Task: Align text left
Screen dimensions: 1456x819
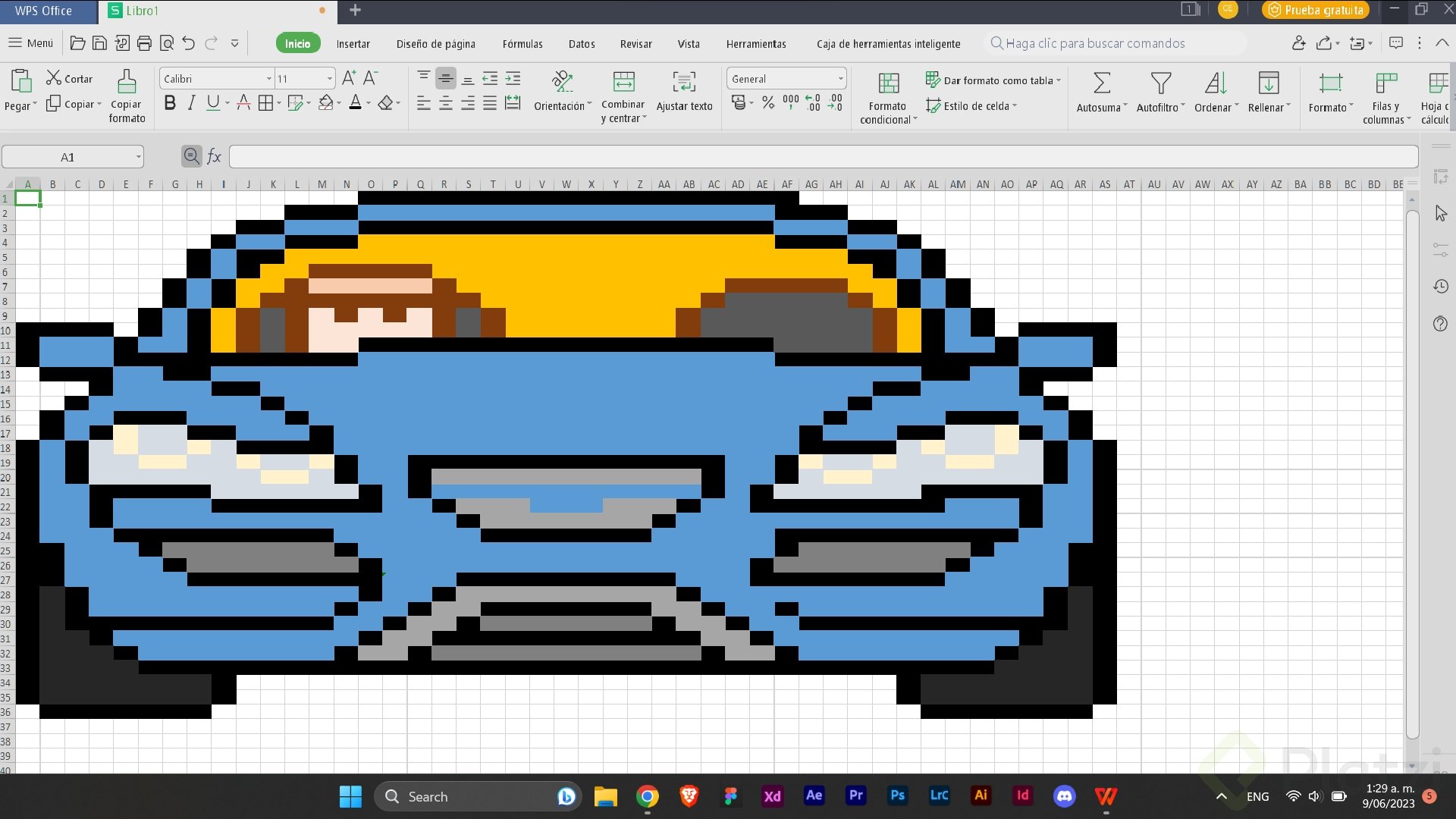Action: pyautogui.click(x=424, y=103)
